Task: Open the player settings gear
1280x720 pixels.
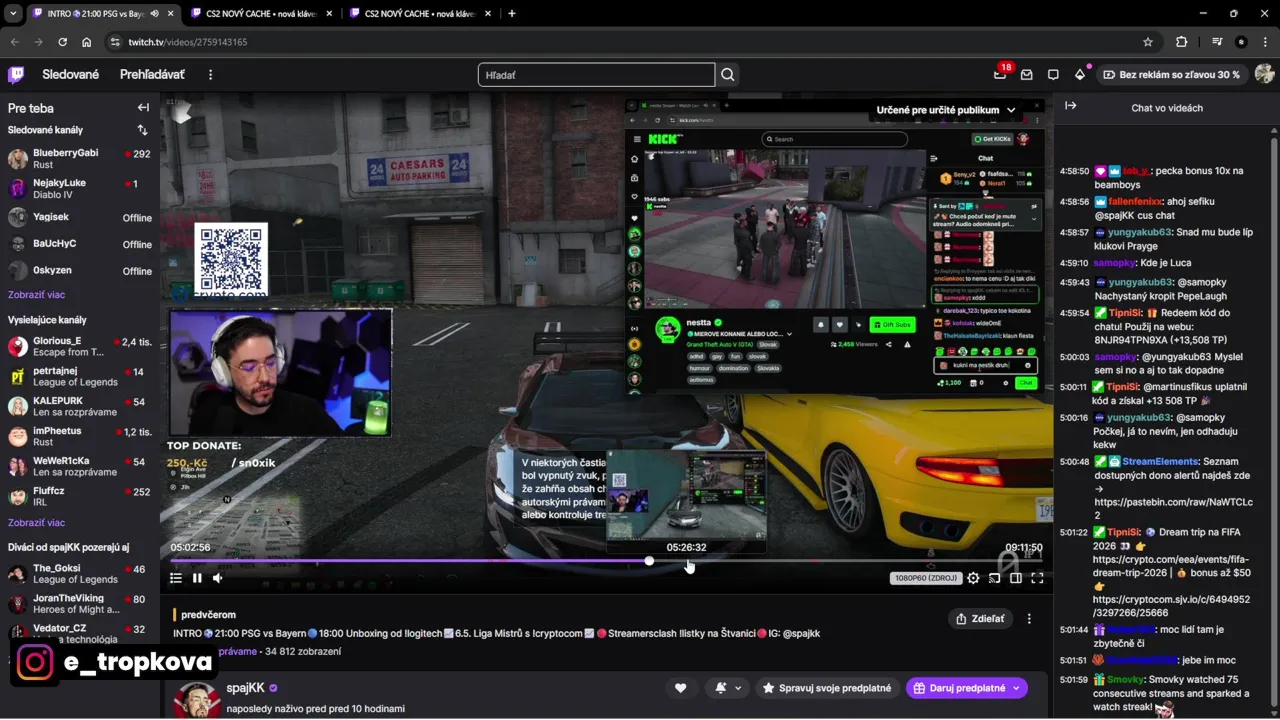Action: point(973,578)
